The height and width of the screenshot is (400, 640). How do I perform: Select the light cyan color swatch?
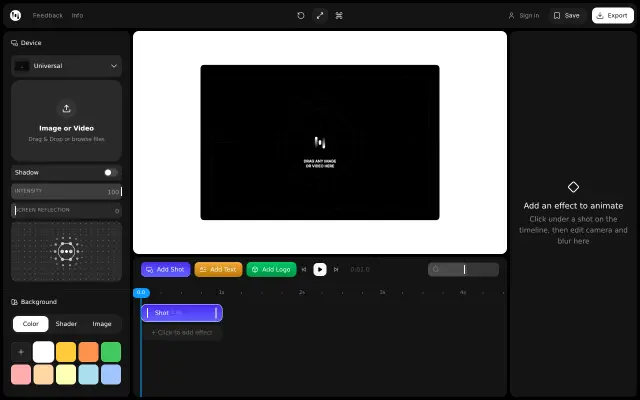tap(88, 374)
